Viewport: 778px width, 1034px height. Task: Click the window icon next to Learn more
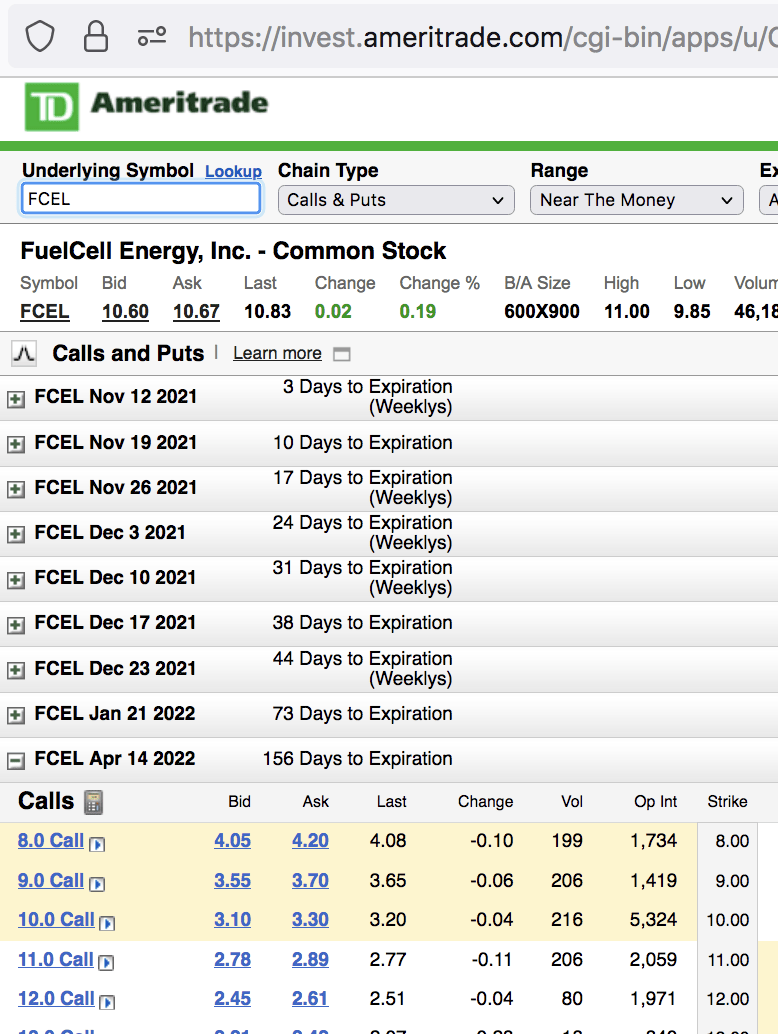click(342, 354)
